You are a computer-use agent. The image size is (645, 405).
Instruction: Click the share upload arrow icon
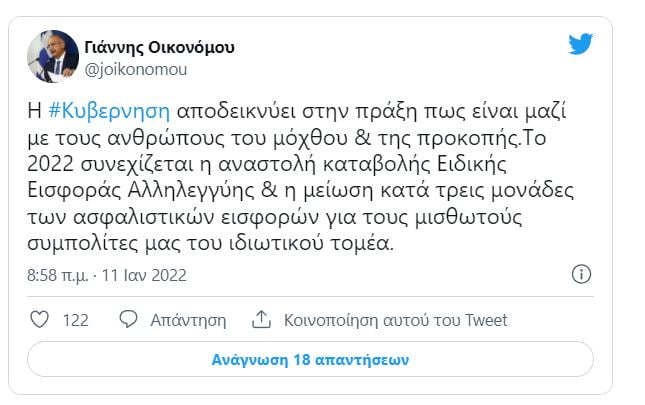click(x=262, y=320)
